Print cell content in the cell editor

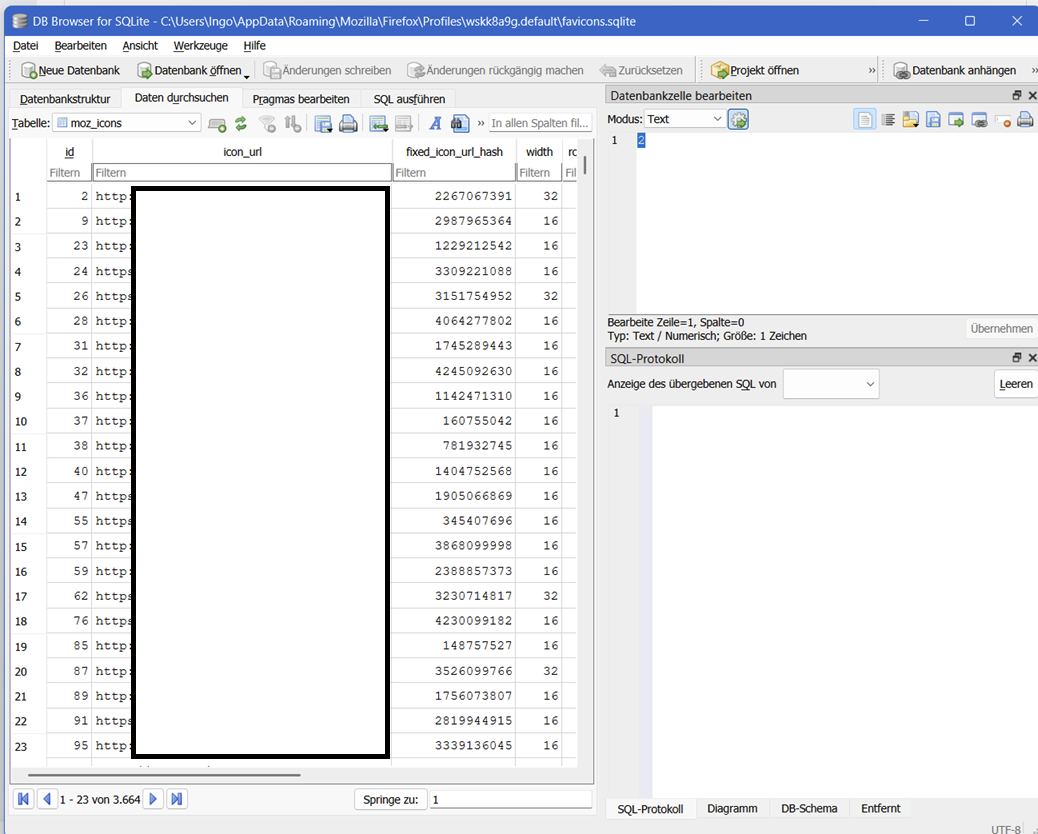coord(1025,120)
